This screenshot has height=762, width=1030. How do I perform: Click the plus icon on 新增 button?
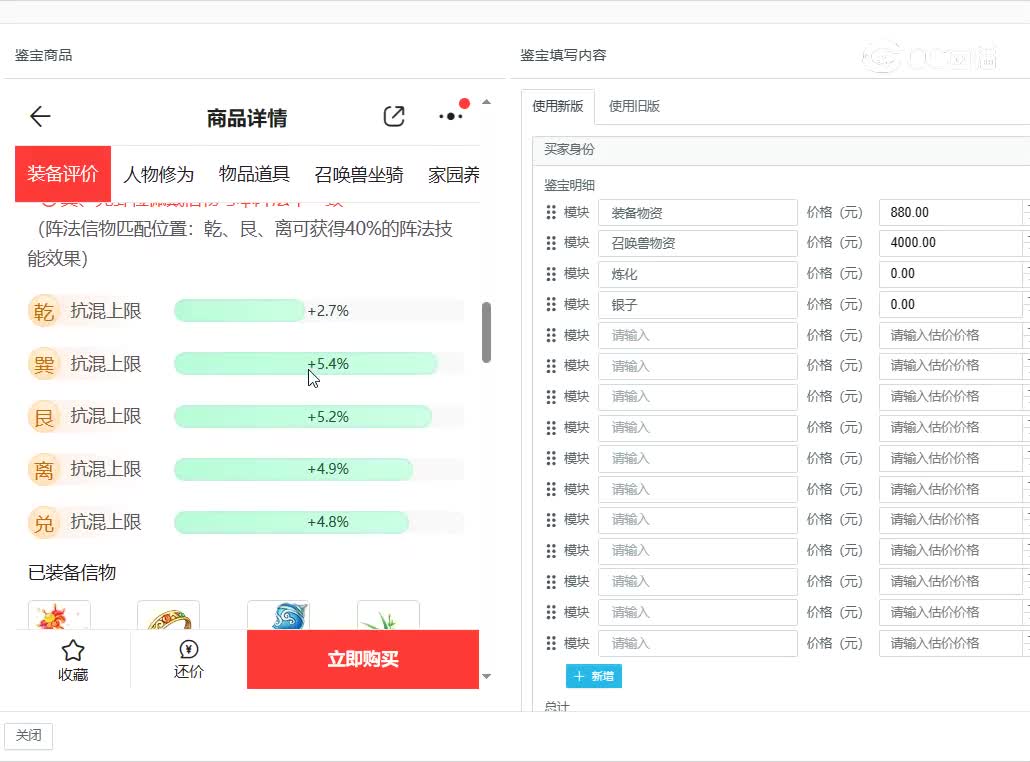click(578, 676)
